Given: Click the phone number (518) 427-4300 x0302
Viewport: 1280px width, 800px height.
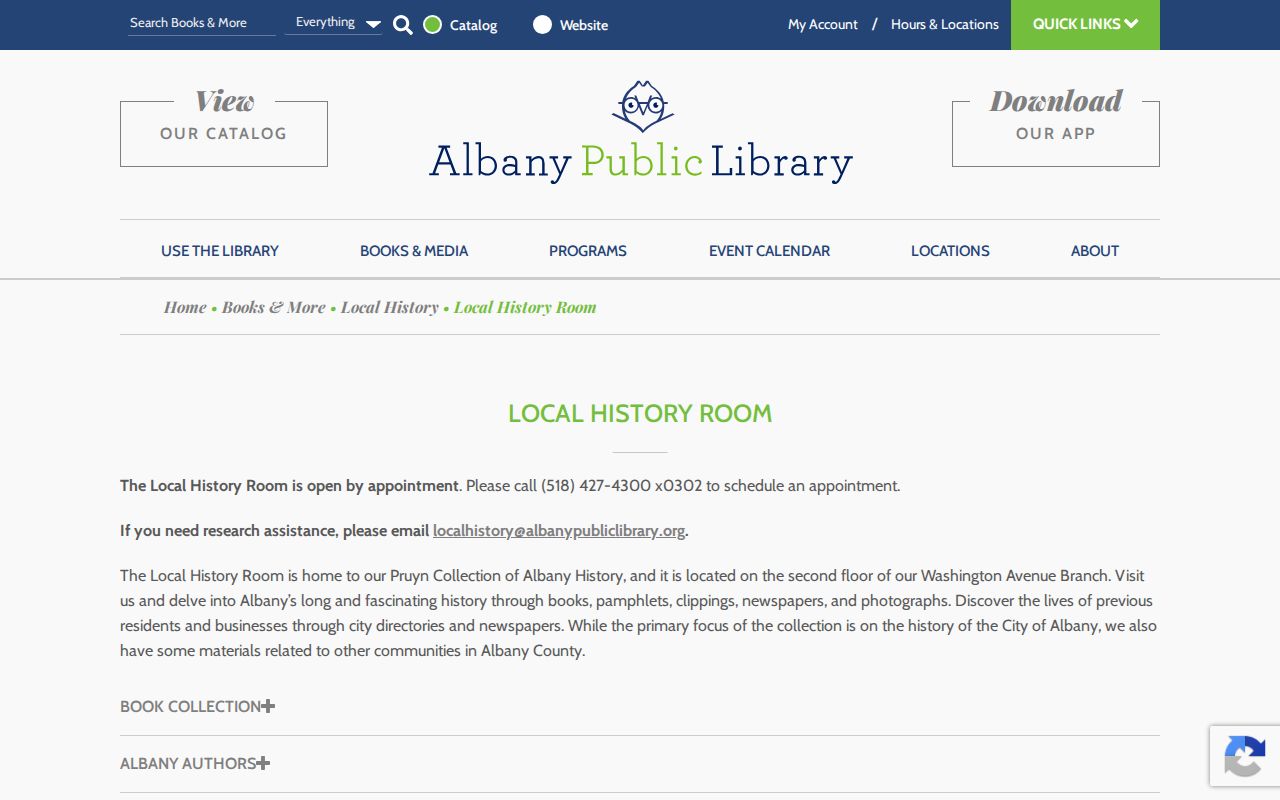Looking at the screenshot, I should tap(622, 486).
